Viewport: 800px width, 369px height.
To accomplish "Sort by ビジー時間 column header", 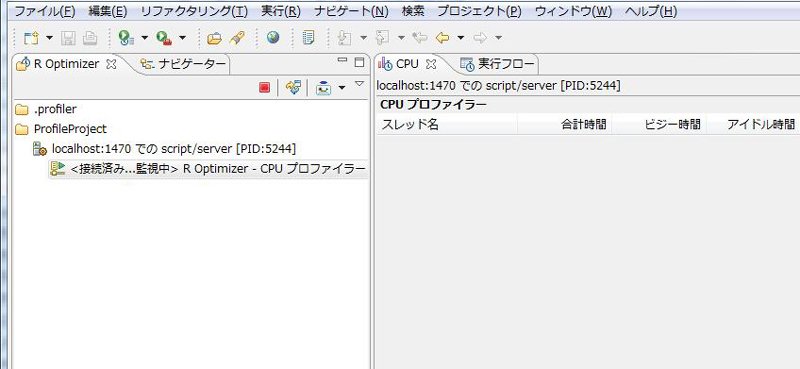I will tap(659, 125).
